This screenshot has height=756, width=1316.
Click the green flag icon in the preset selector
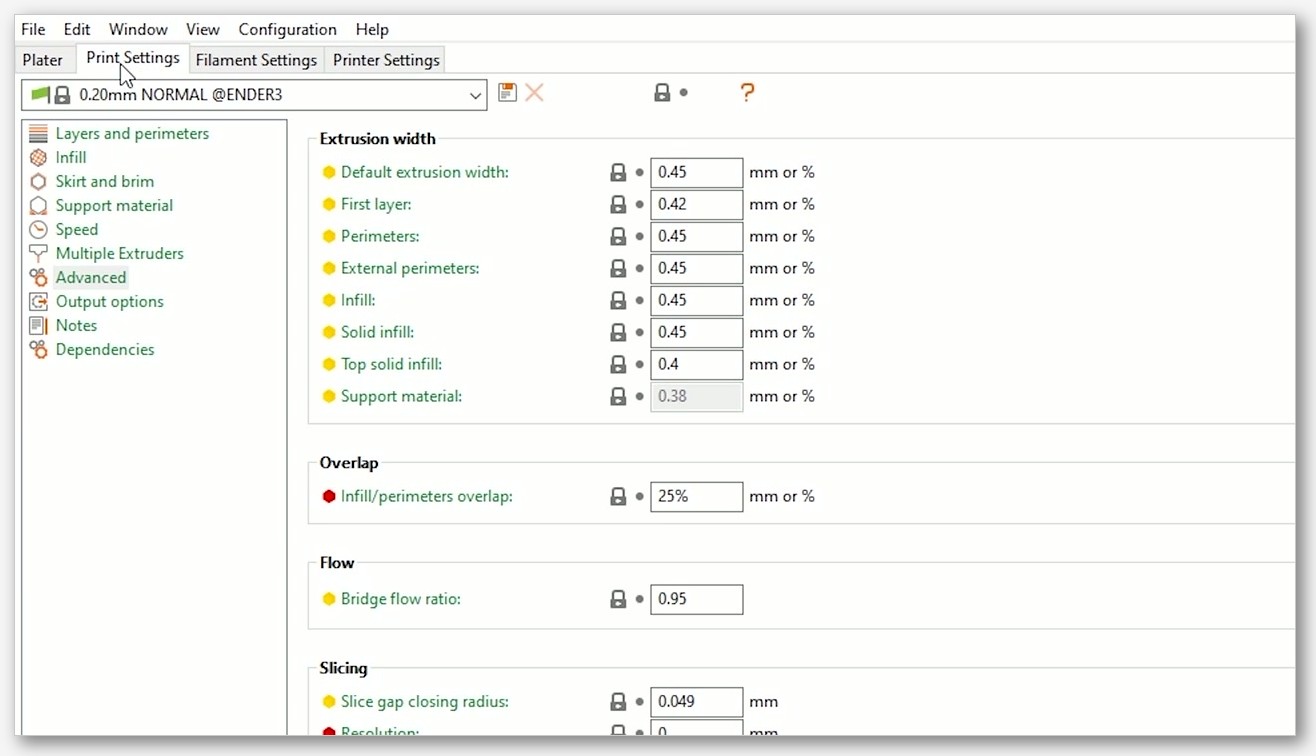pyautogui.click(x=40, y=94)
